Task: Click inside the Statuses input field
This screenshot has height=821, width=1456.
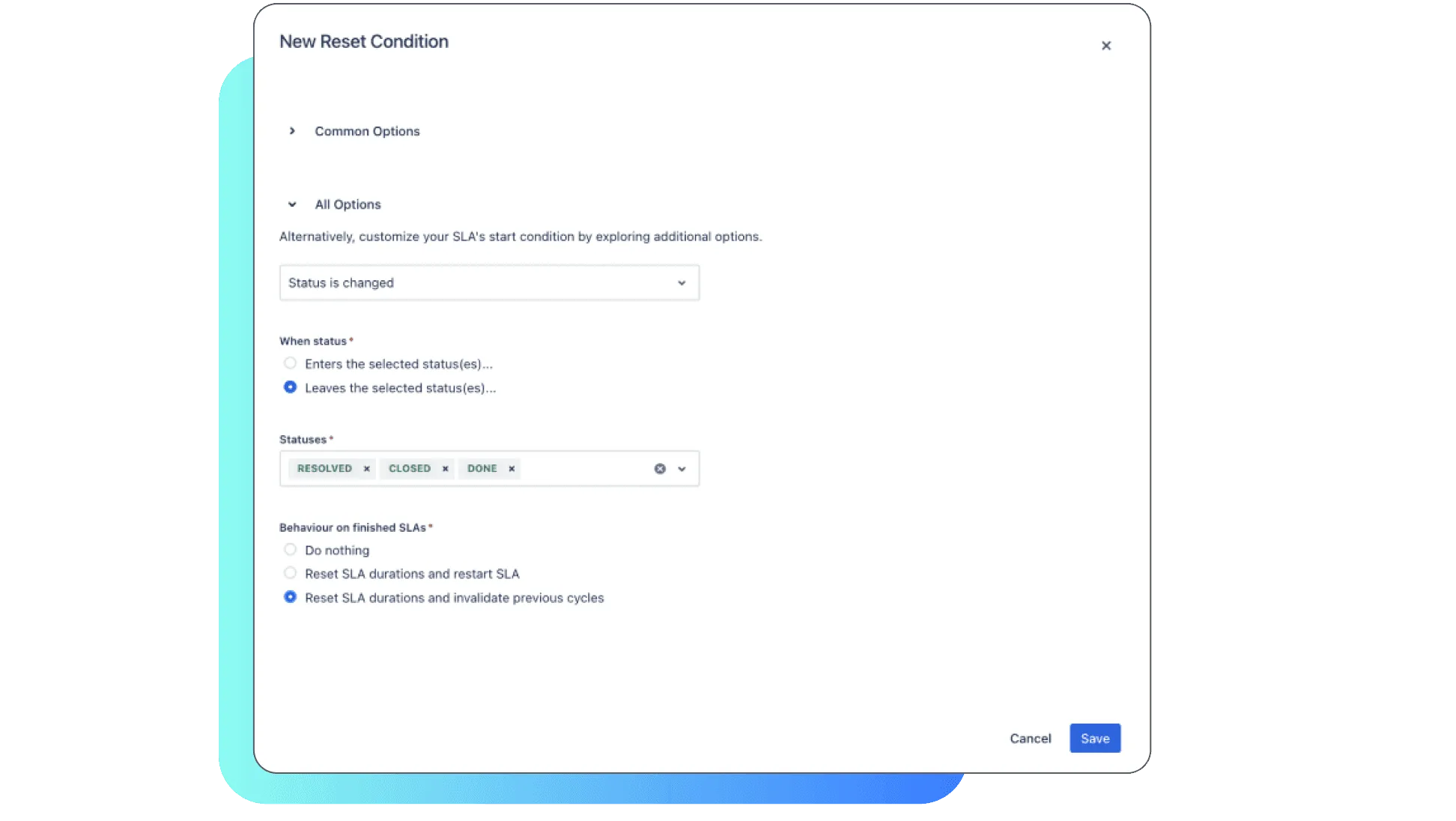Action: pyautogui.click(x=584, y=469)
